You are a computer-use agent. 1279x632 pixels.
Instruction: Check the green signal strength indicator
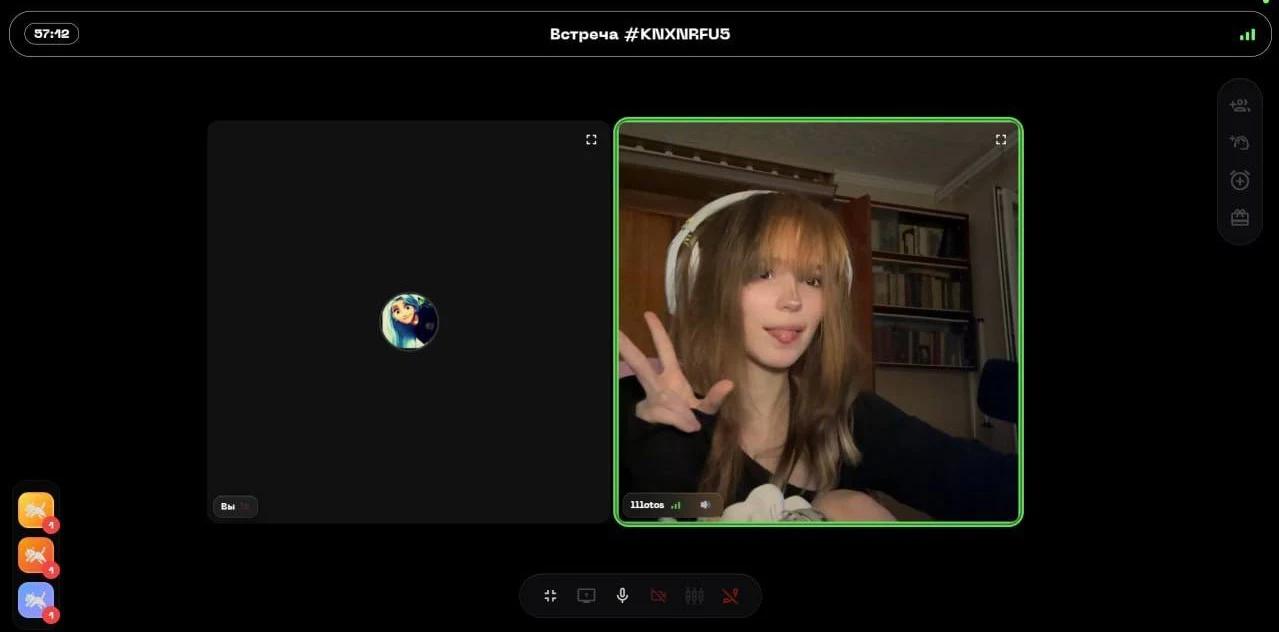[x=1247, y=34]
